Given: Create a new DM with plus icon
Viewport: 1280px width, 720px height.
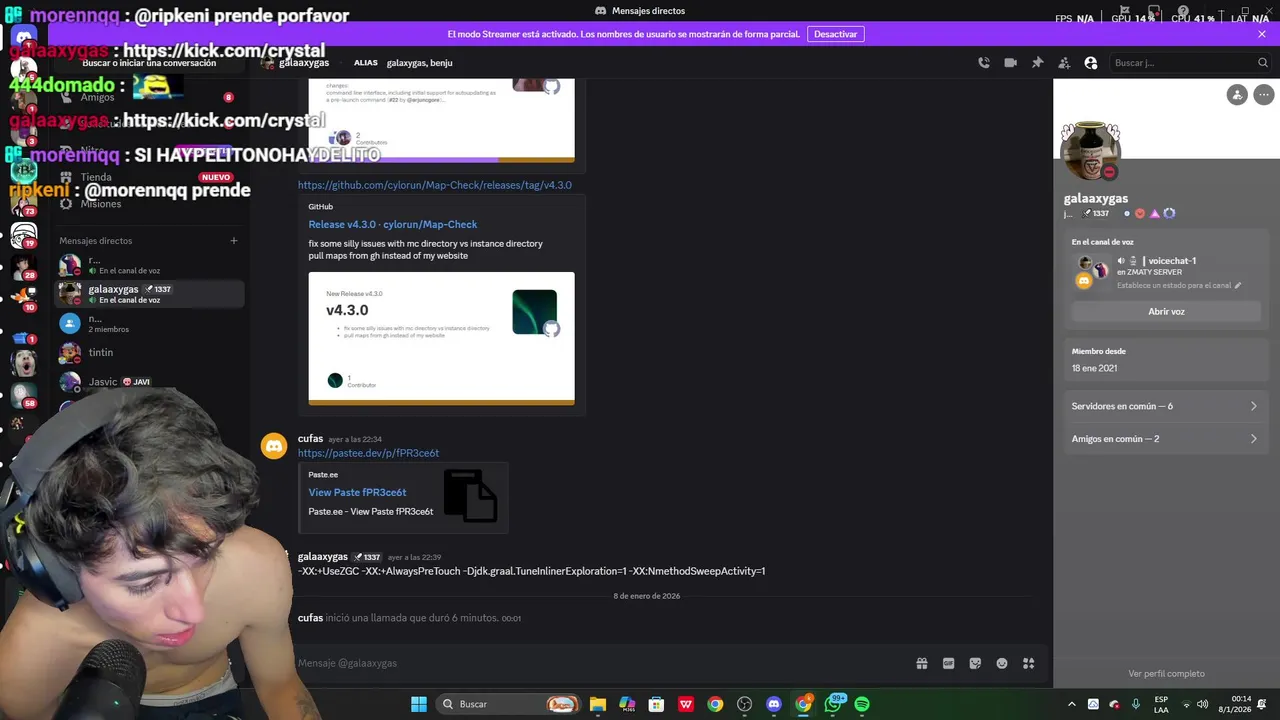Looking at the screenshot, I should (234, 240).
